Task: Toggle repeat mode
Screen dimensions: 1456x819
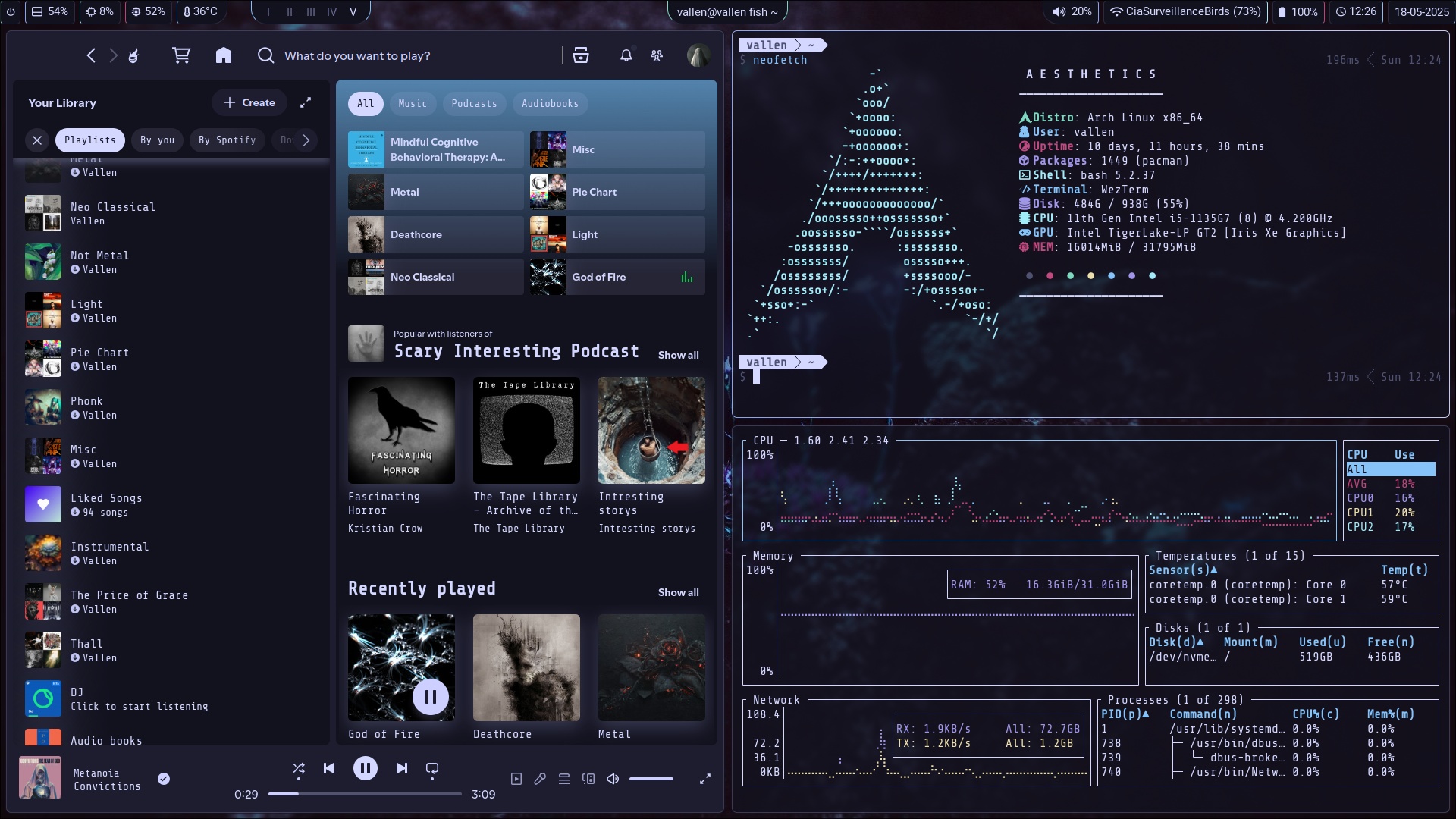Action: (x=432, y=769)
